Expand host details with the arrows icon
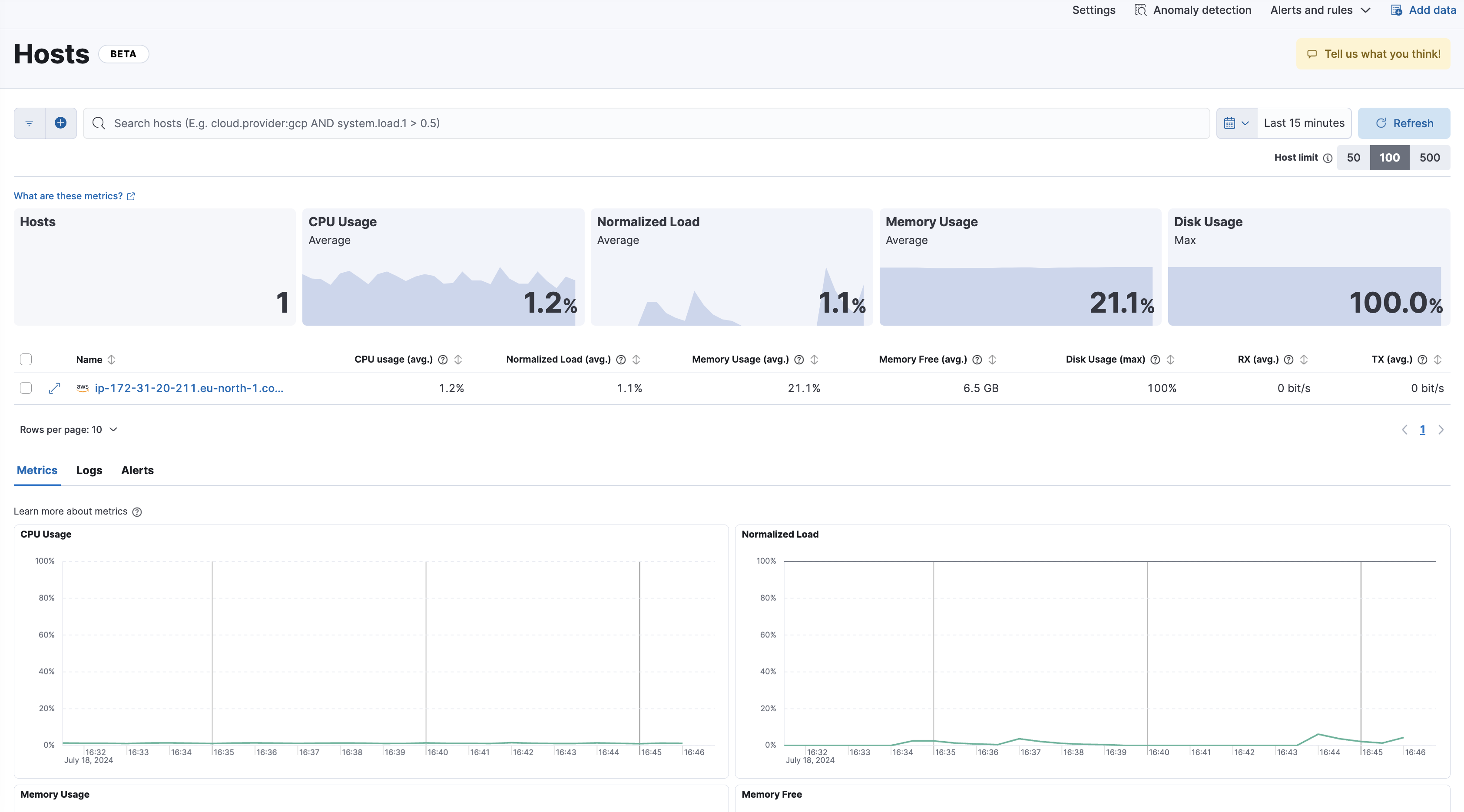1464x812 pixels. (x=55, y=389)
